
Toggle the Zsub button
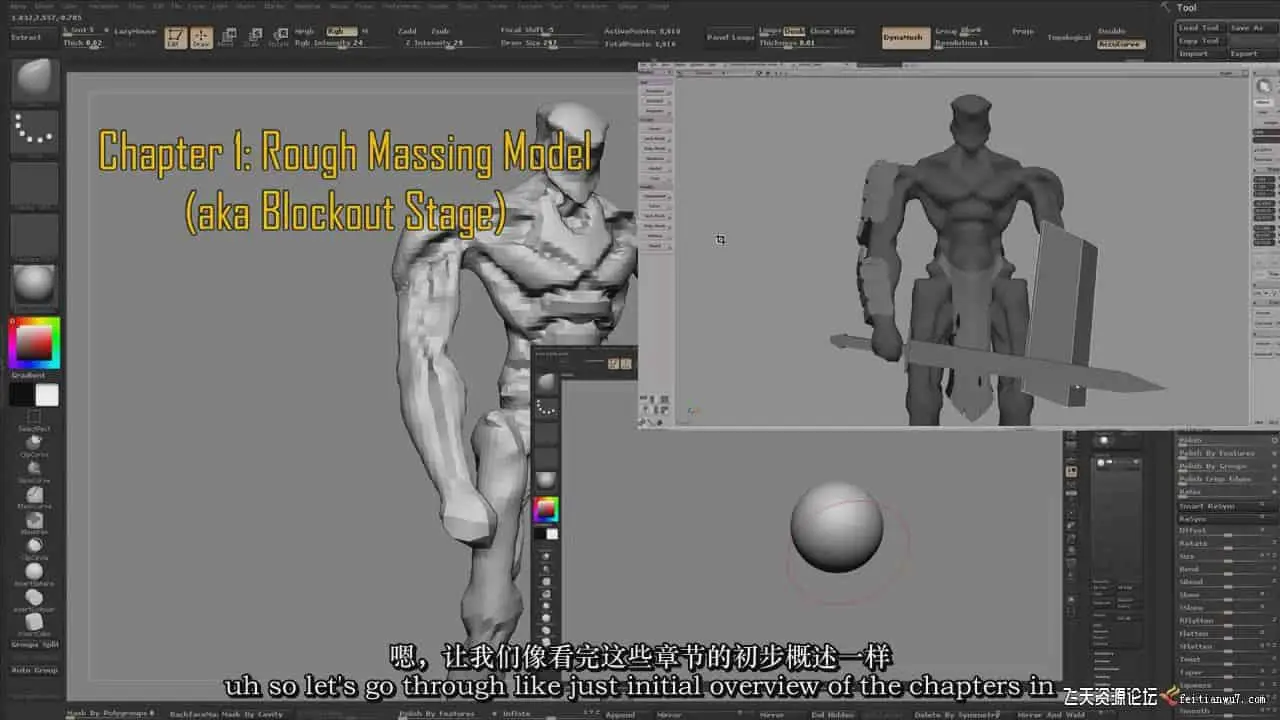(441, 31)
